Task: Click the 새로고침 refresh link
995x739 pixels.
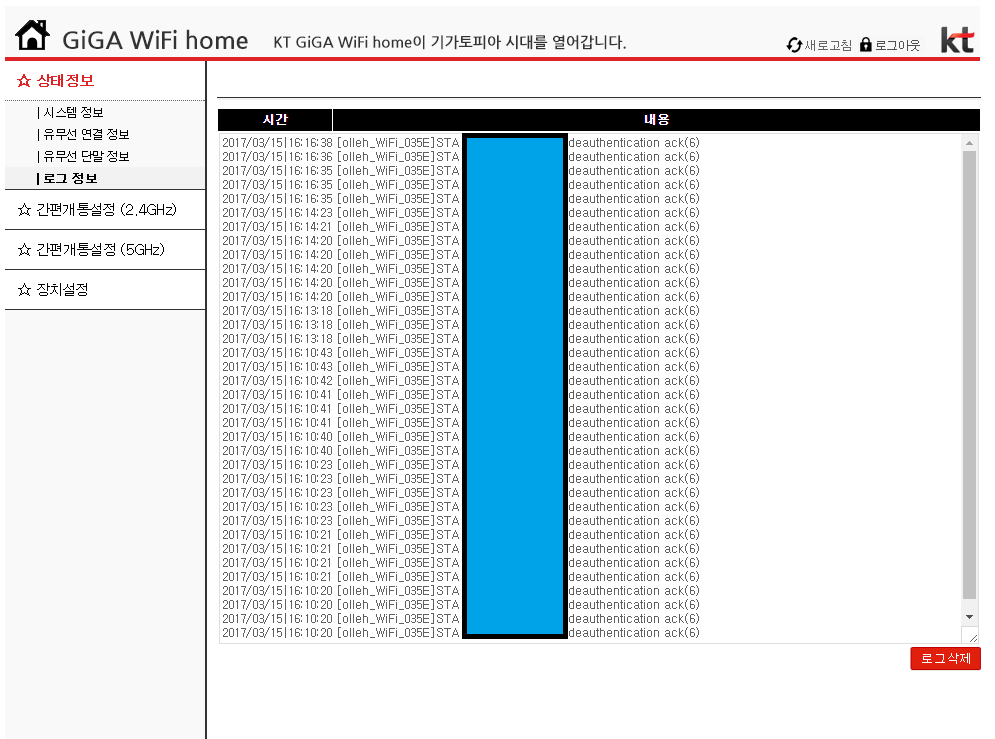Action: pyautogui.click(x=828, y=45)
